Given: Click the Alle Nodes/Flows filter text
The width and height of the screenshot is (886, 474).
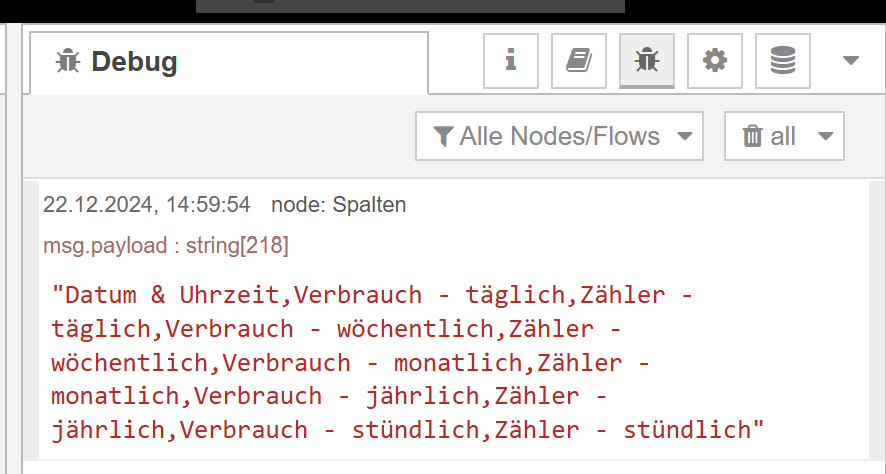Looking at the screenshot, I should click(559, 136).
